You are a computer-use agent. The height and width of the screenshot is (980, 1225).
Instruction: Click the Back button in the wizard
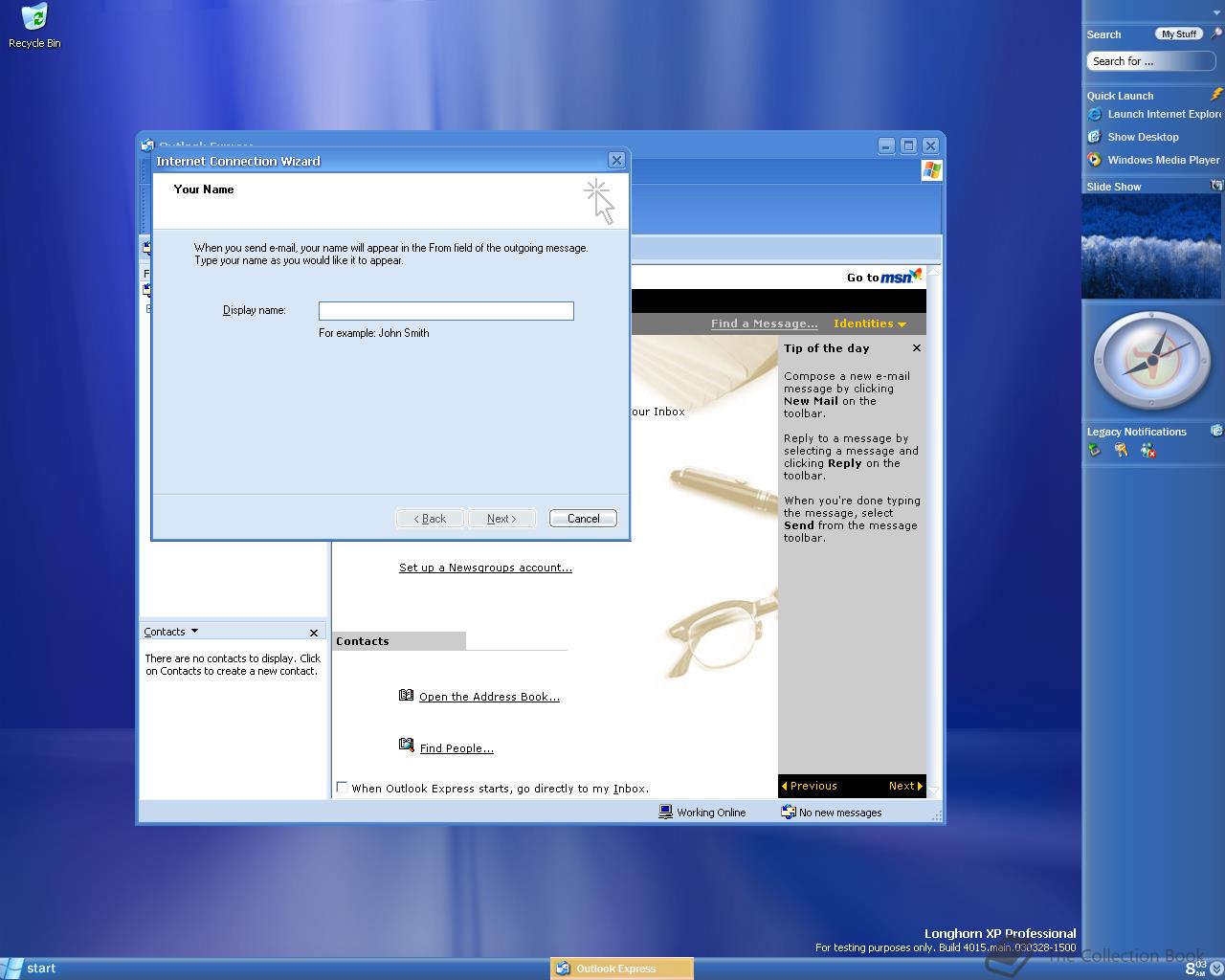[430, 519]
